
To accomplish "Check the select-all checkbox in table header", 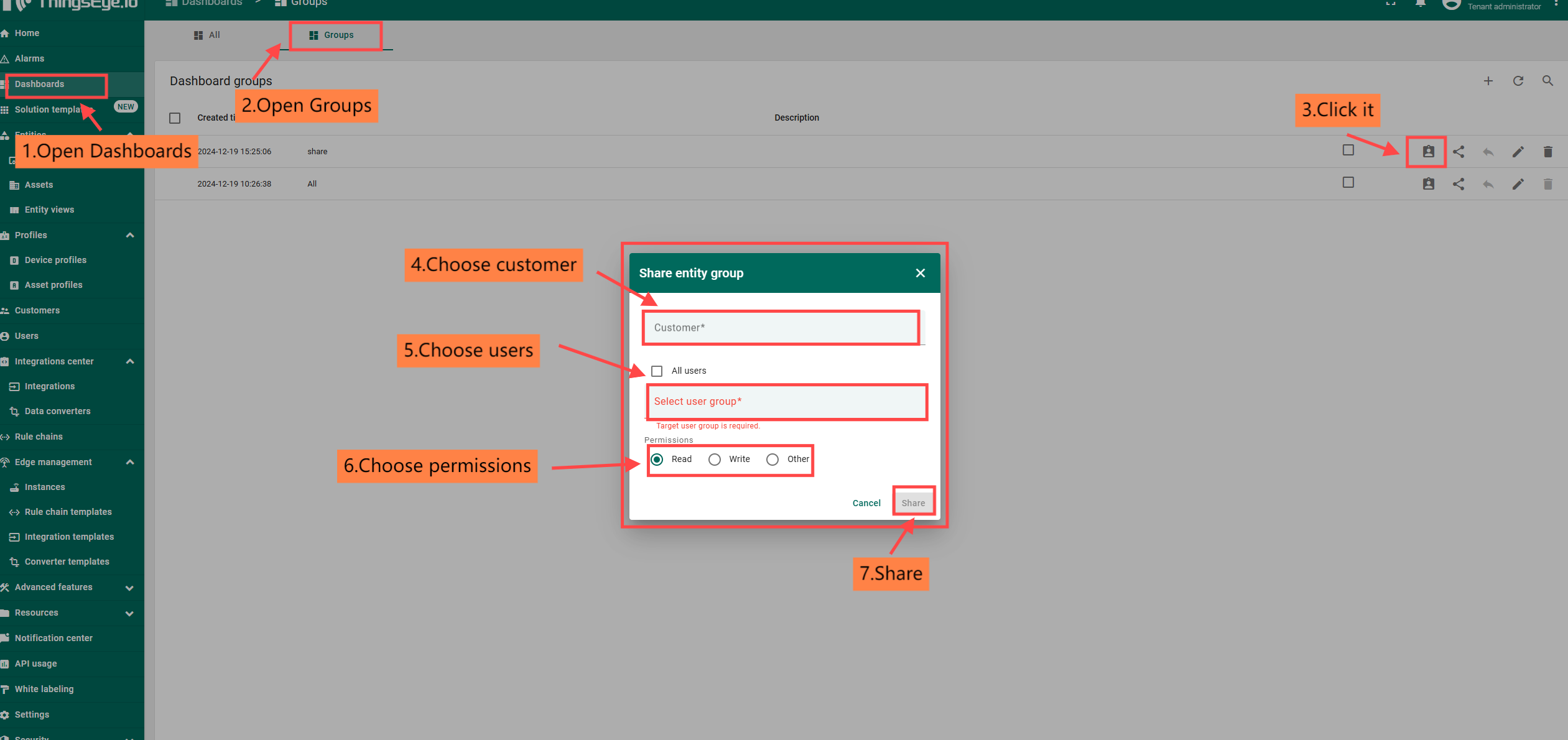I will pyautogui.click(x=175, y=118).
